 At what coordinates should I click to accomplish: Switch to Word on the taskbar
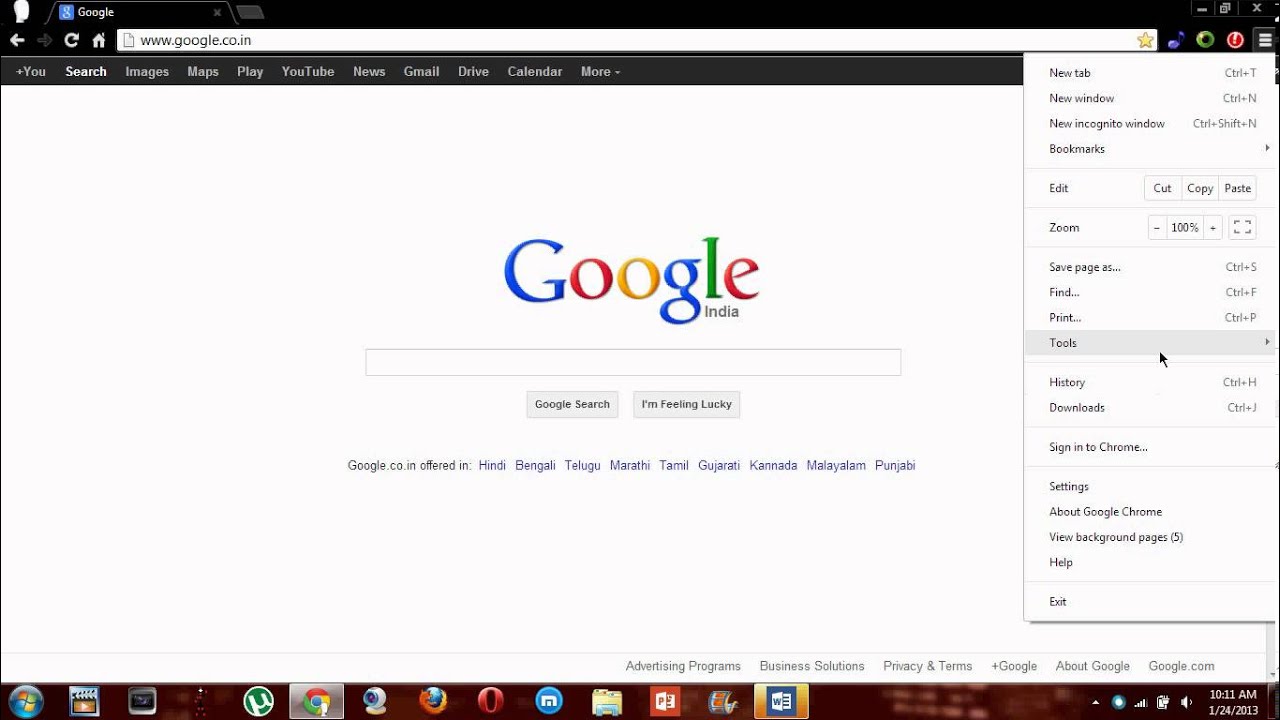point(781,701)
